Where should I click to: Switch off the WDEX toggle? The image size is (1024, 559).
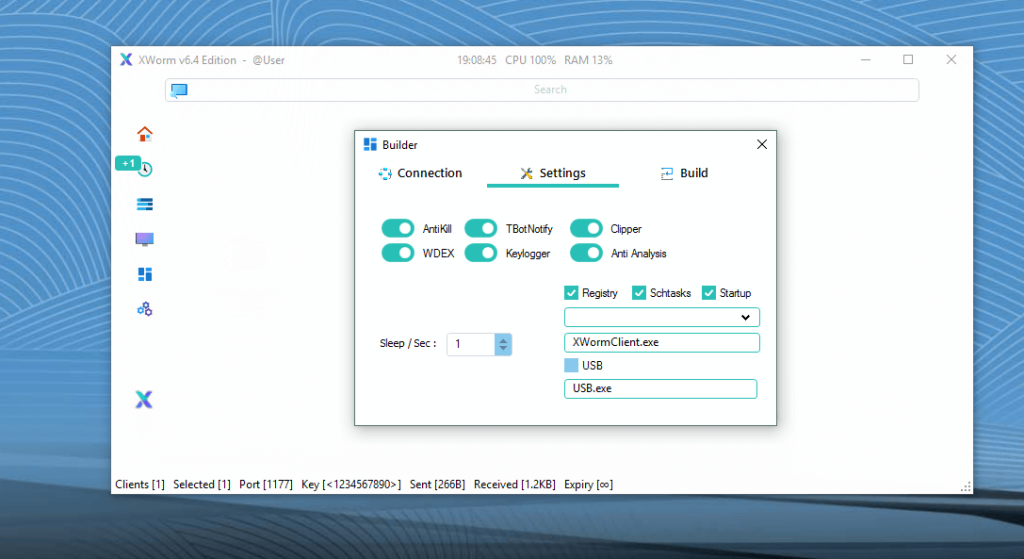(x=398, y=253)
